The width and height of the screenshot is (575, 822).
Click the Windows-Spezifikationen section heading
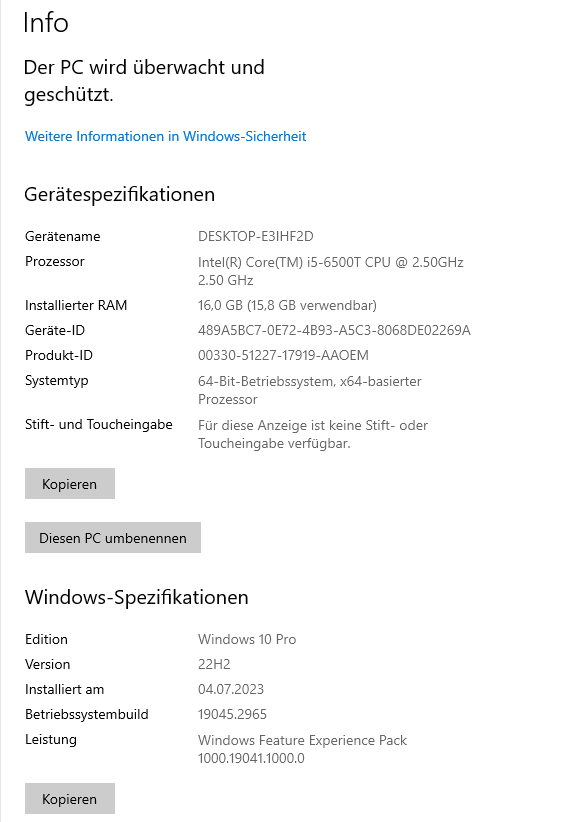point(136,598)
